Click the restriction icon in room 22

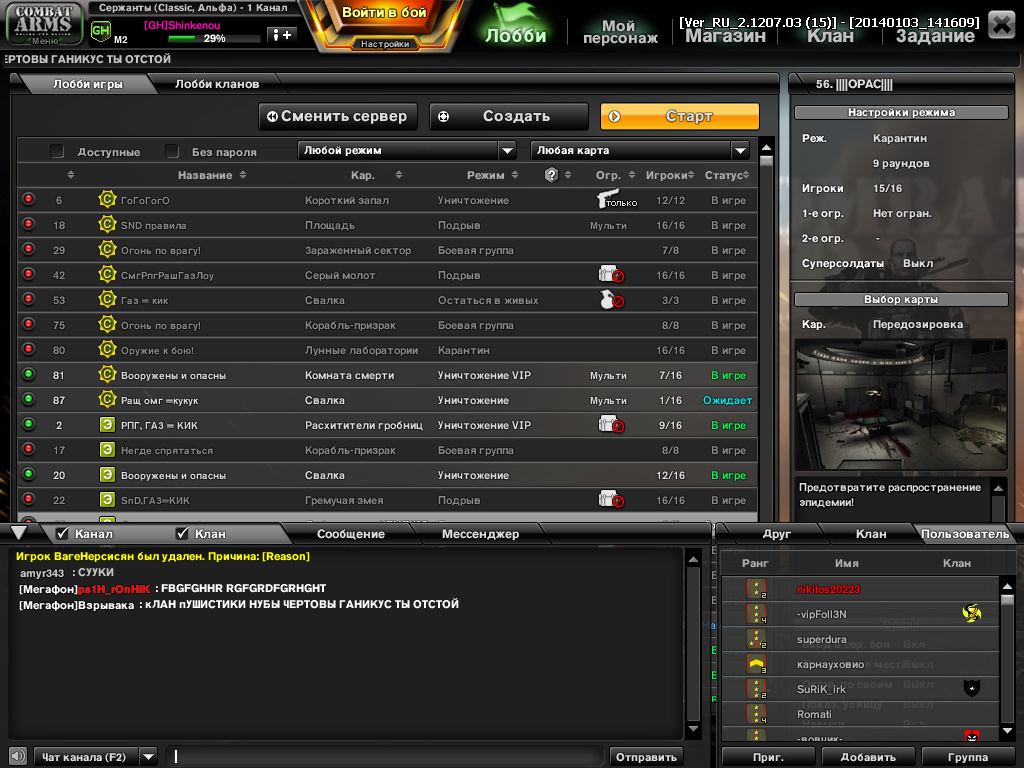(611, 500)
